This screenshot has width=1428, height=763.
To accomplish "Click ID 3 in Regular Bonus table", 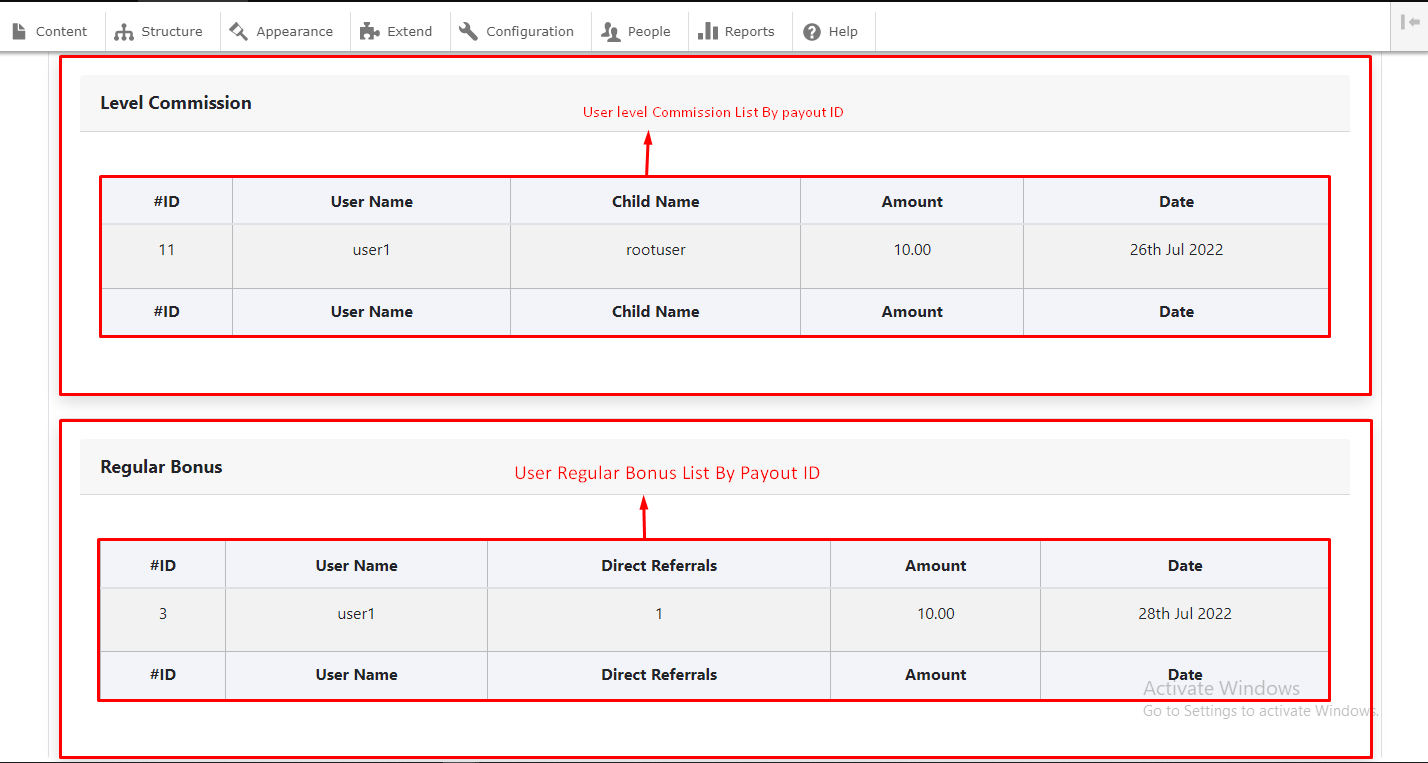I will point(163,614).
